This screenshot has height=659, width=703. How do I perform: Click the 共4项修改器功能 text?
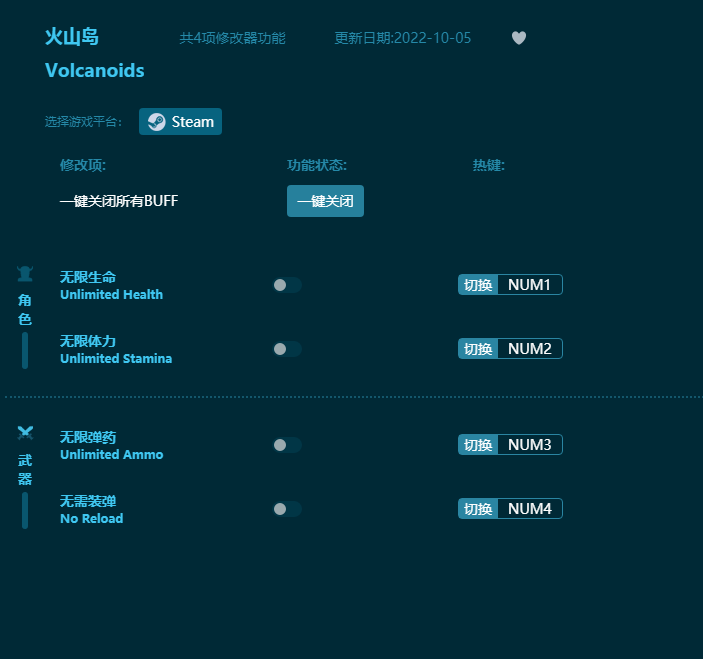point(232,38)
